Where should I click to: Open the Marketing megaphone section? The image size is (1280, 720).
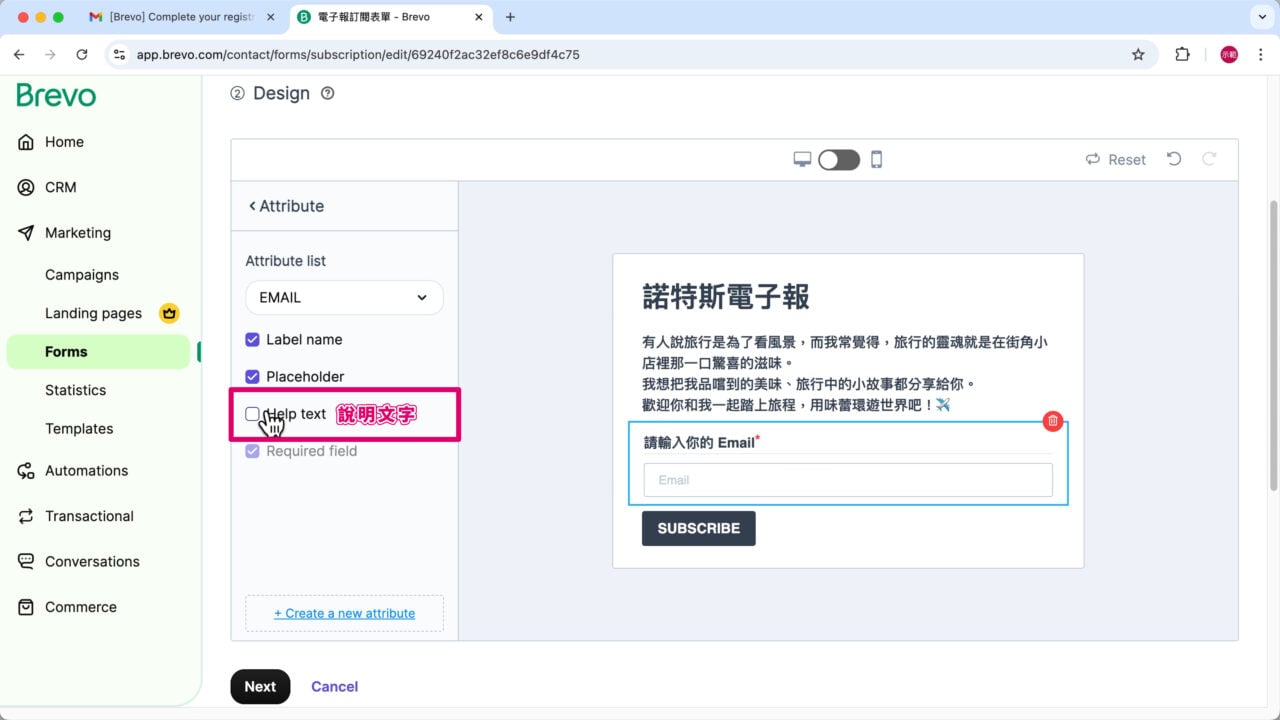[77, 232]
